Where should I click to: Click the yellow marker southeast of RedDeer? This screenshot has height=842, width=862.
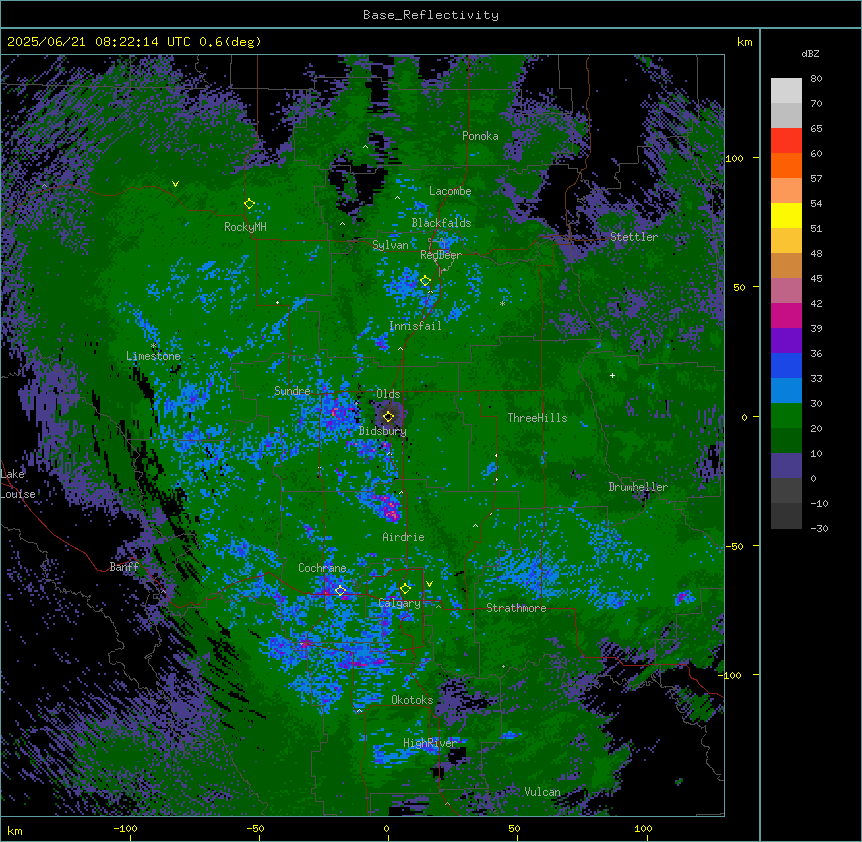point(425,281)
